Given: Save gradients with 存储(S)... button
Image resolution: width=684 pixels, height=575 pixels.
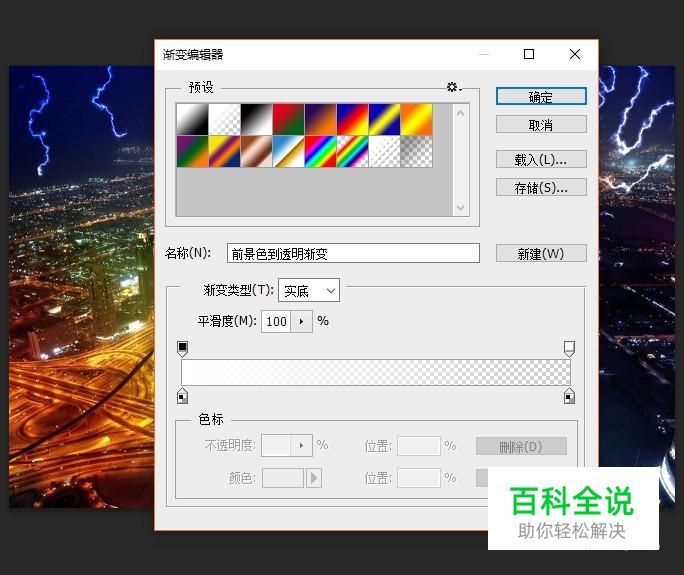Looking at the screenshot, I should [x=541, y=188].
